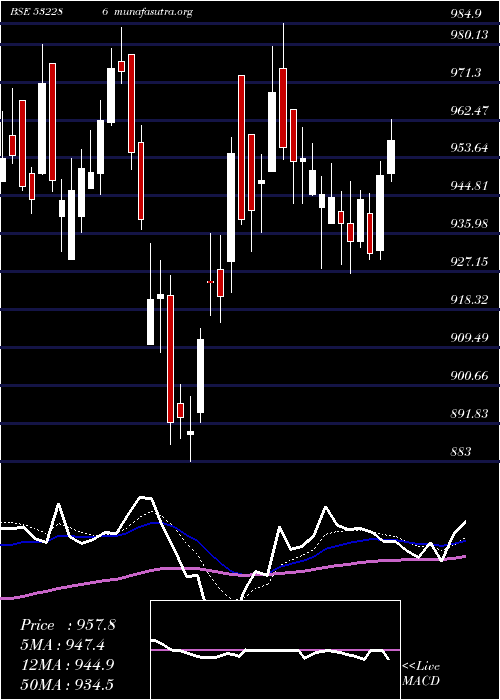Screen dimensions: 500x700
Task: Click the last white candlestick on the right
Action: tap(391, 157)
